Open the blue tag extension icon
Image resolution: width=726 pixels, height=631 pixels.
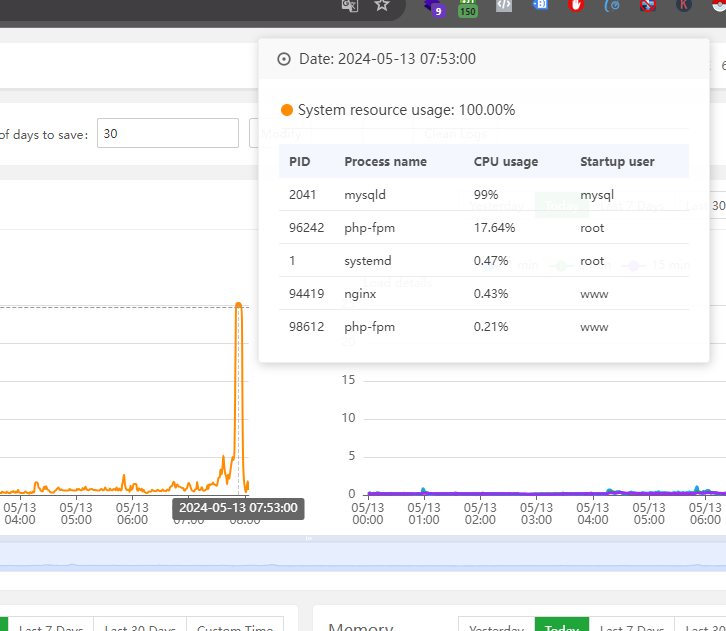pos(540,5)
